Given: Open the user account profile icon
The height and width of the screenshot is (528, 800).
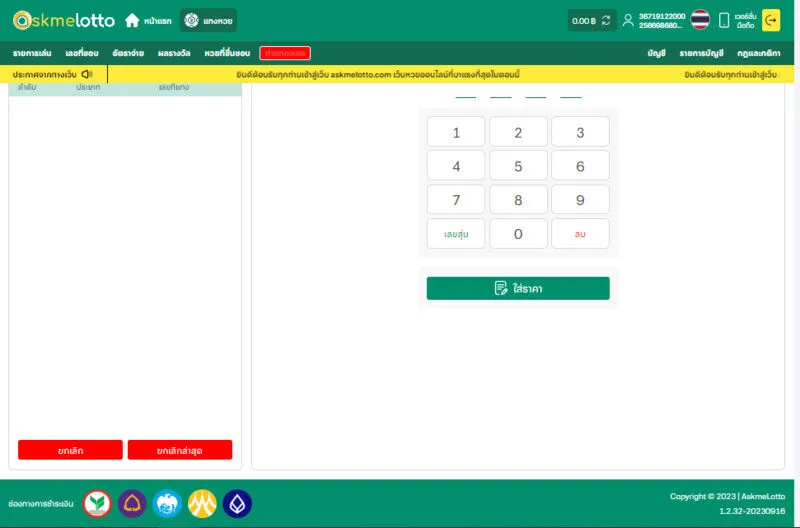Looking at the screenshot, I should click(628, 20).
